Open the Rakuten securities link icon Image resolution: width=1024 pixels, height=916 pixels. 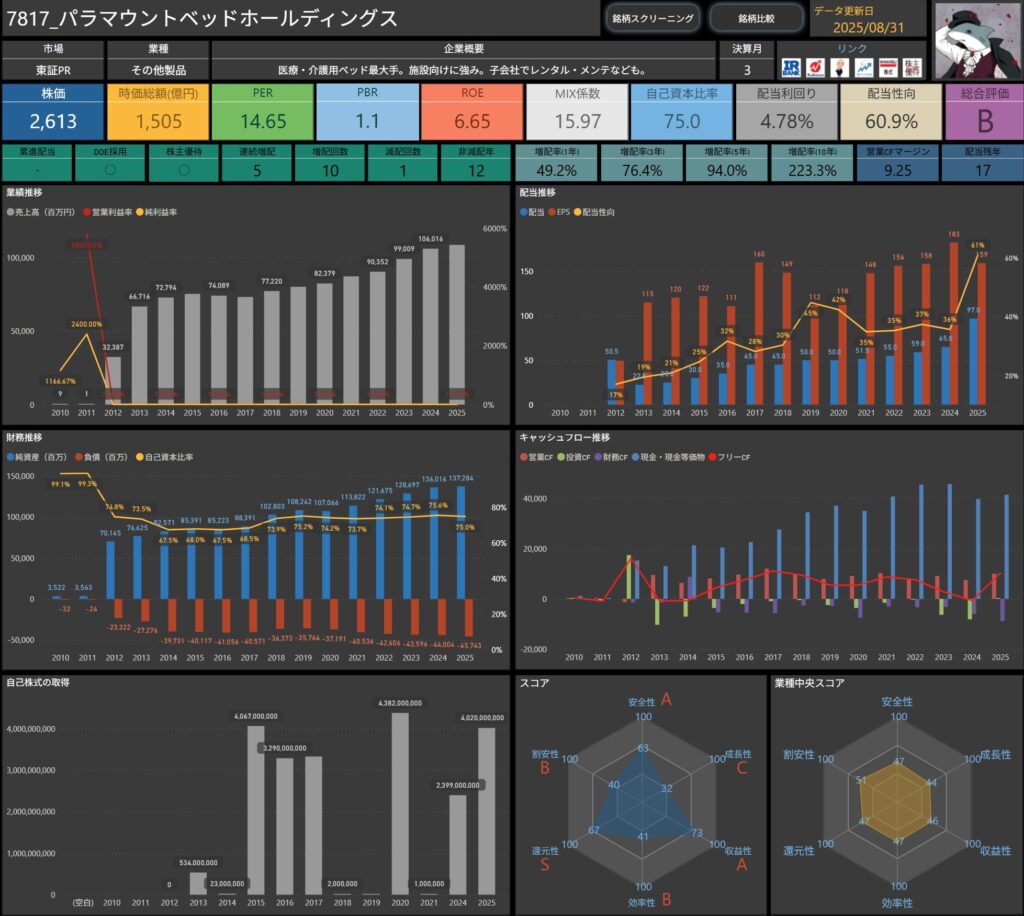(x=815, y=67)
